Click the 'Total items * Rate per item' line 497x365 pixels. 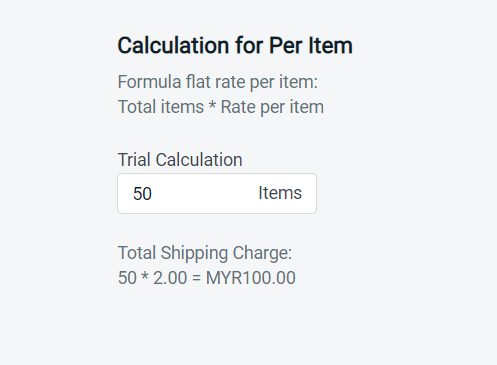coord(221,107)
